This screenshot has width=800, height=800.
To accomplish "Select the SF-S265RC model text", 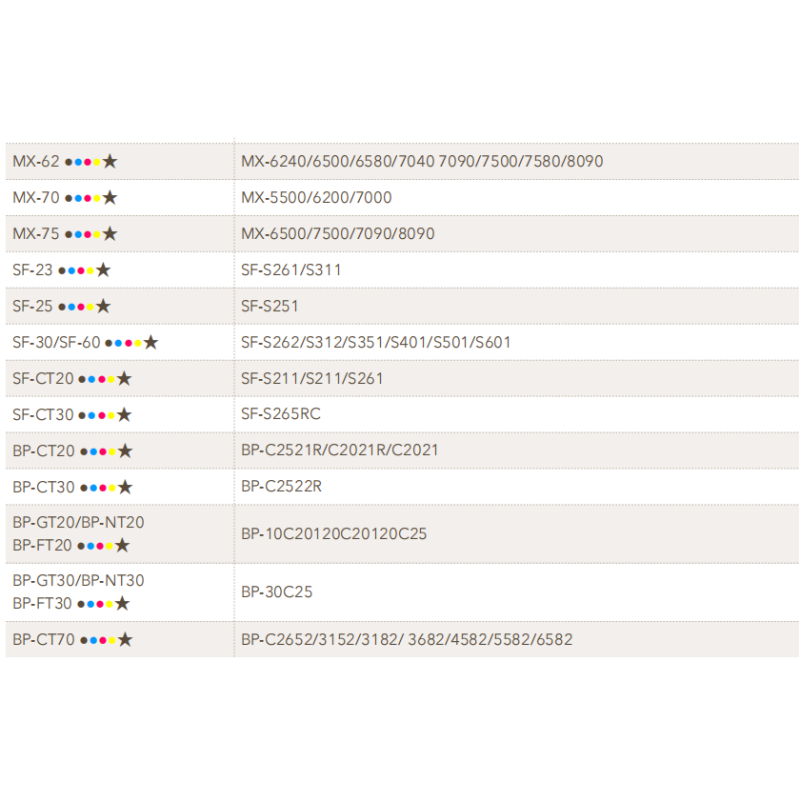I will (x=280, y=414).
